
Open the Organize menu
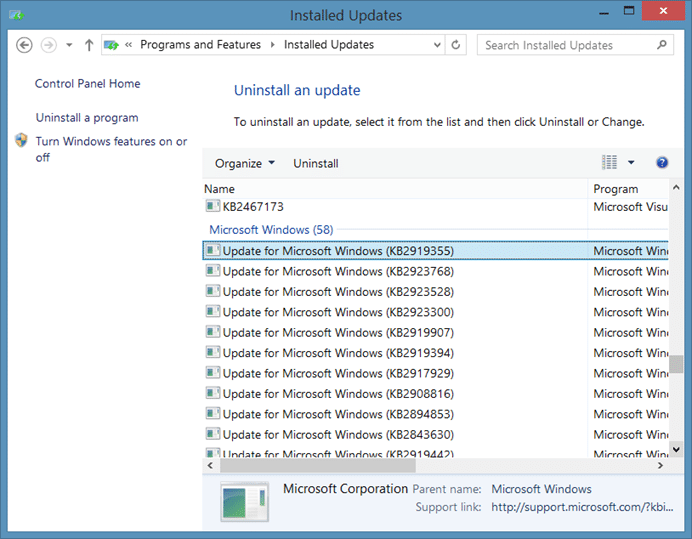point(245,163)
